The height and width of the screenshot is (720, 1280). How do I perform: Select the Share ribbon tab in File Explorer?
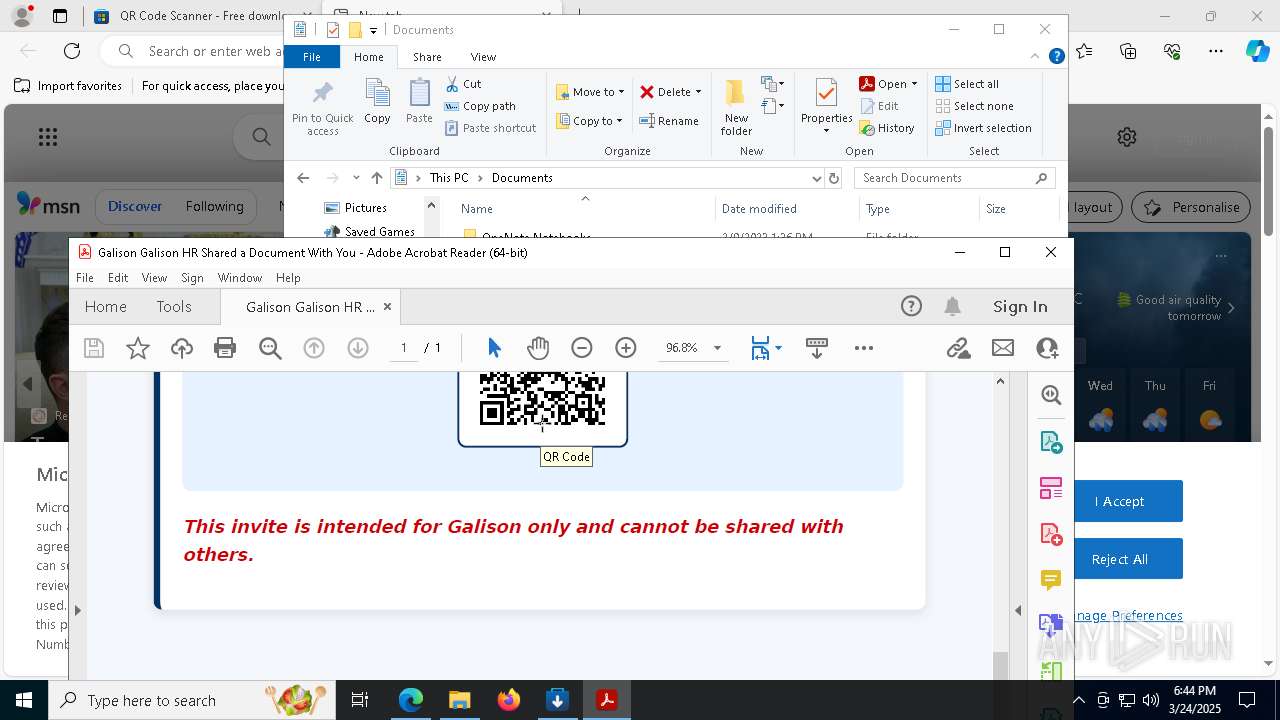coord(427,57)
